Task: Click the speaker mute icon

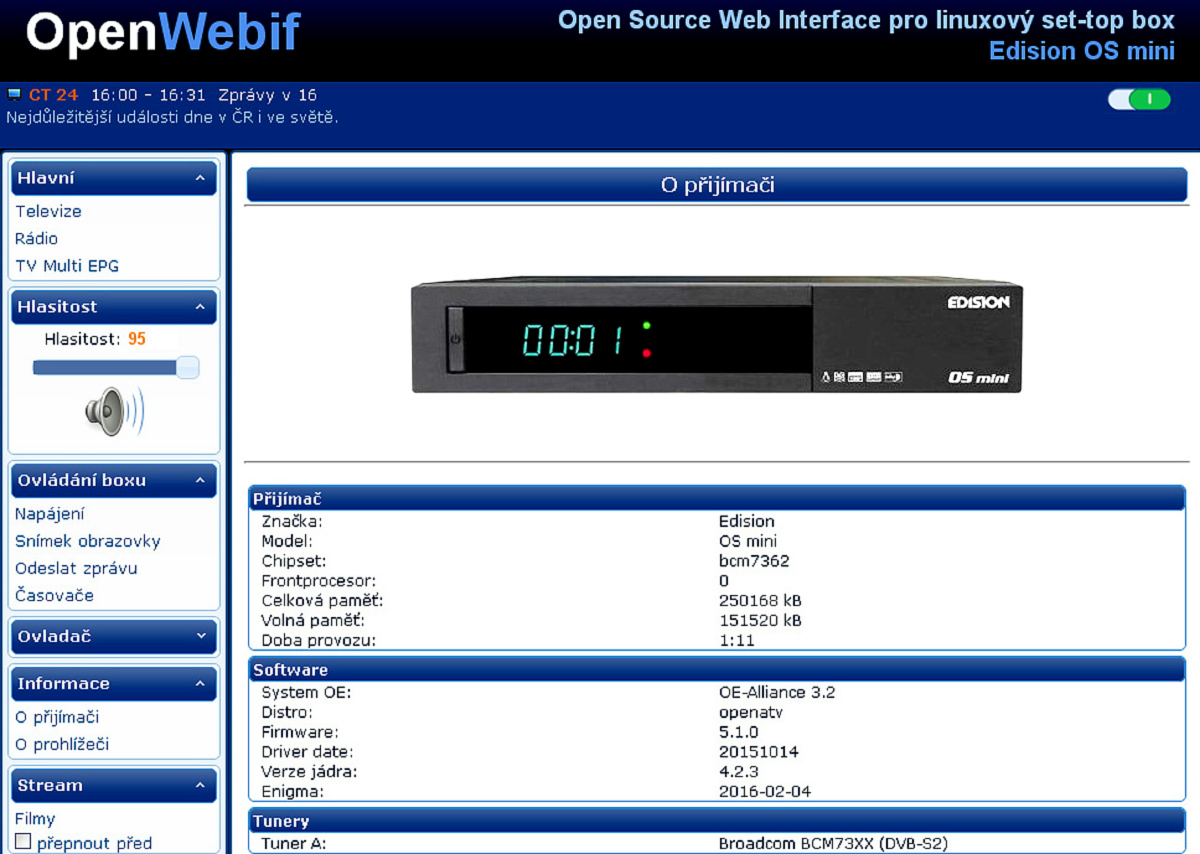Action: pos(114,411)
